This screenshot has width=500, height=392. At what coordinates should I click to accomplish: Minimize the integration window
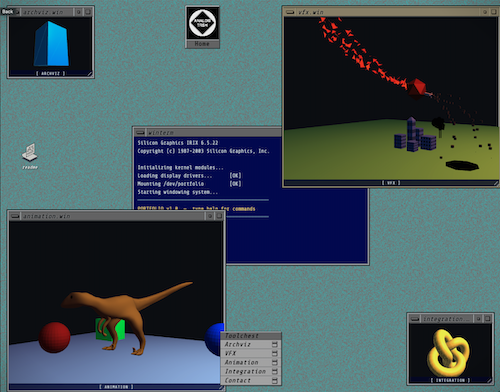[479, 319]
